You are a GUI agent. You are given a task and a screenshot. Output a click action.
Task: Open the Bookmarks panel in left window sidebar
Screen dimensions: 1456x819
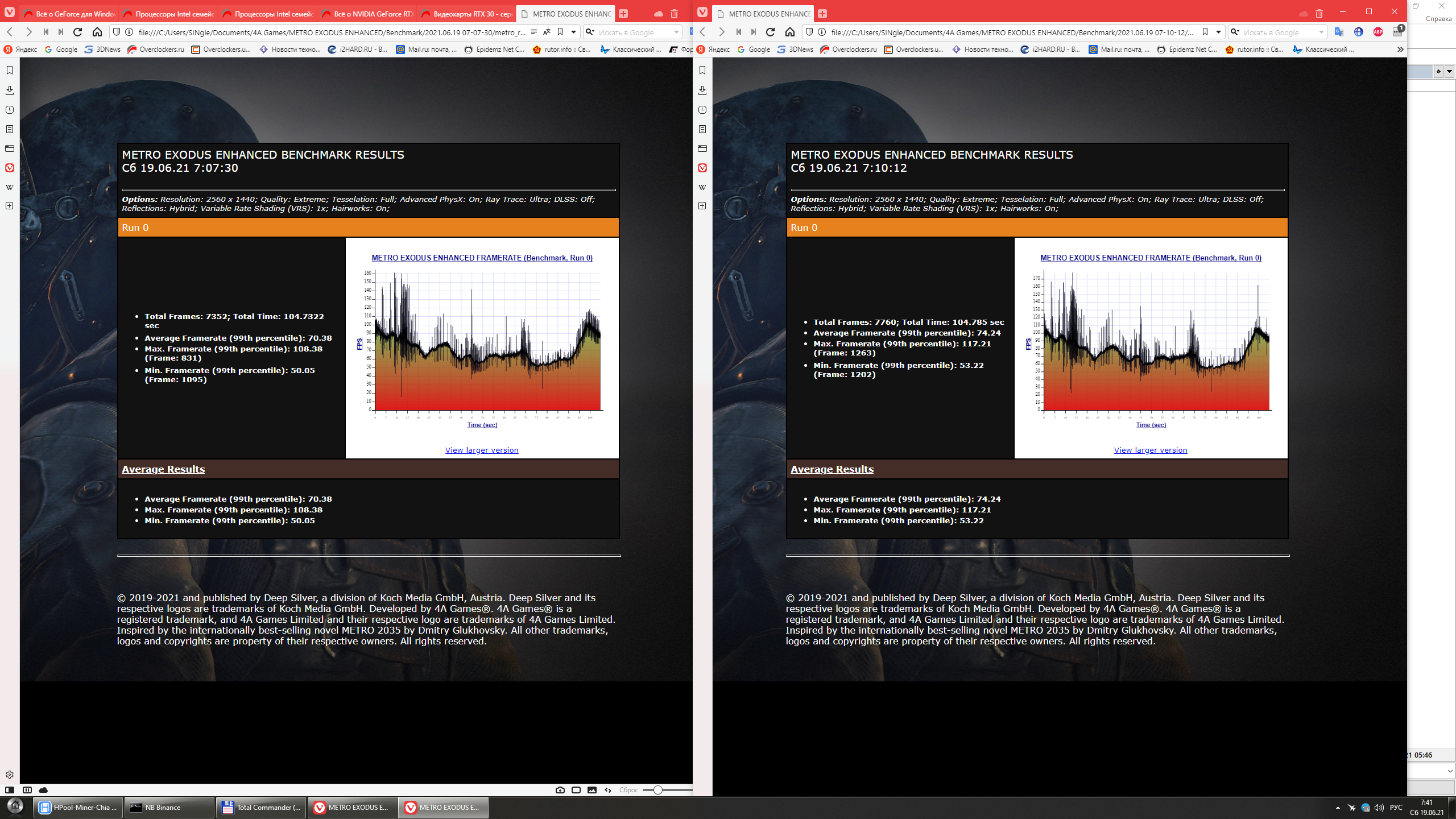(10, 70)
